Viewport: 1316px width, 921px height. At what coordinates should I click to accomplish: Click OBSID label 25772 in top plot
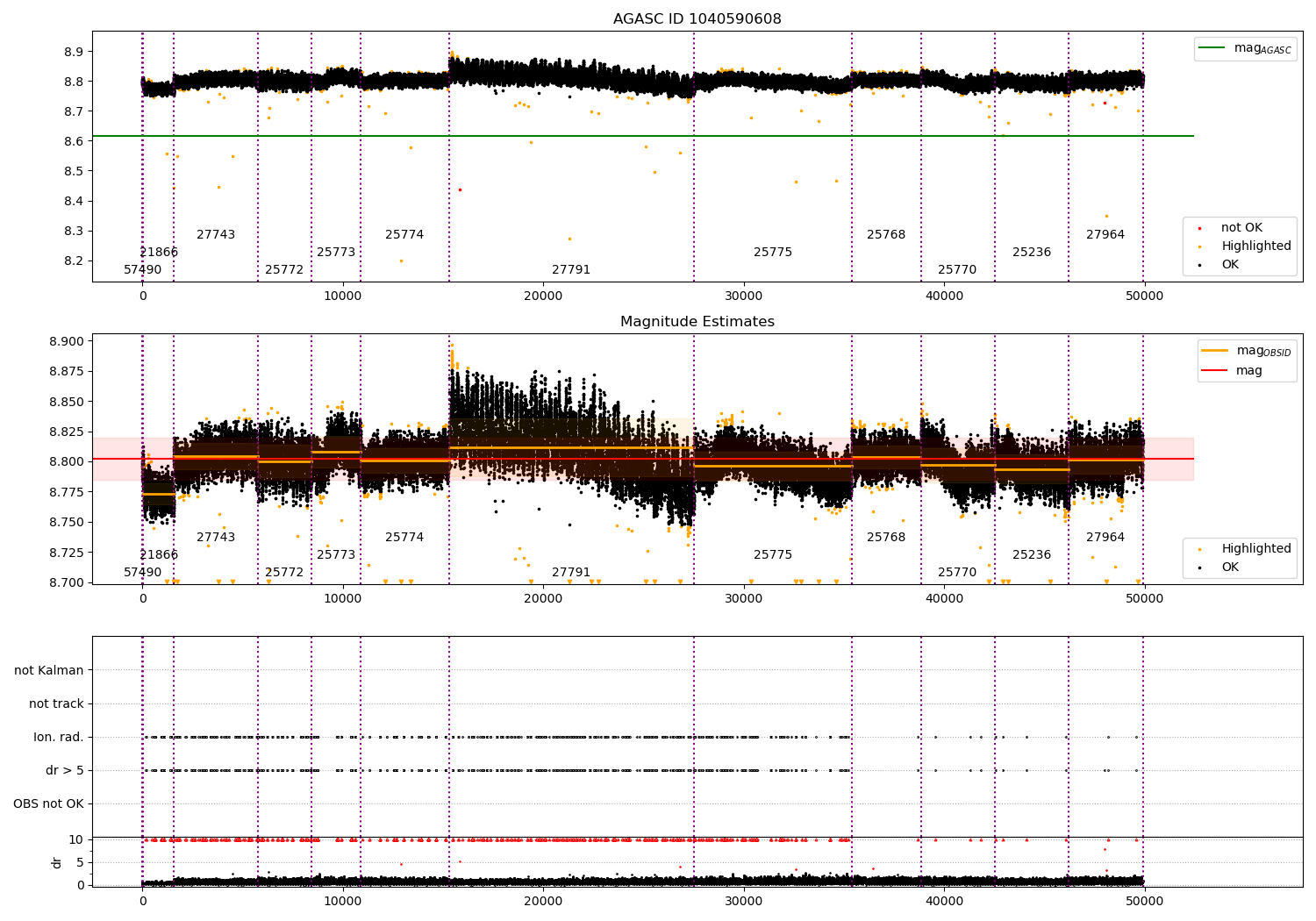click(284, 270)
